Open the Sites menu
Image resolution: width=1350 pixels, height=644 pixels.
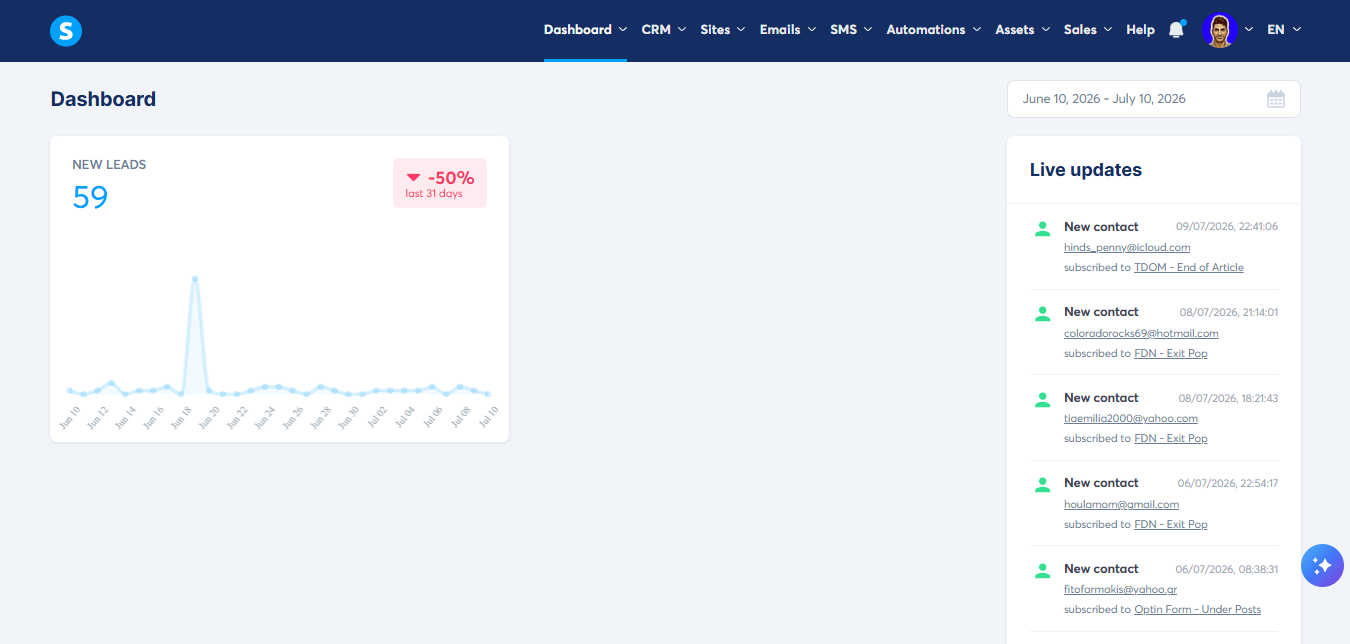[715, 30]
